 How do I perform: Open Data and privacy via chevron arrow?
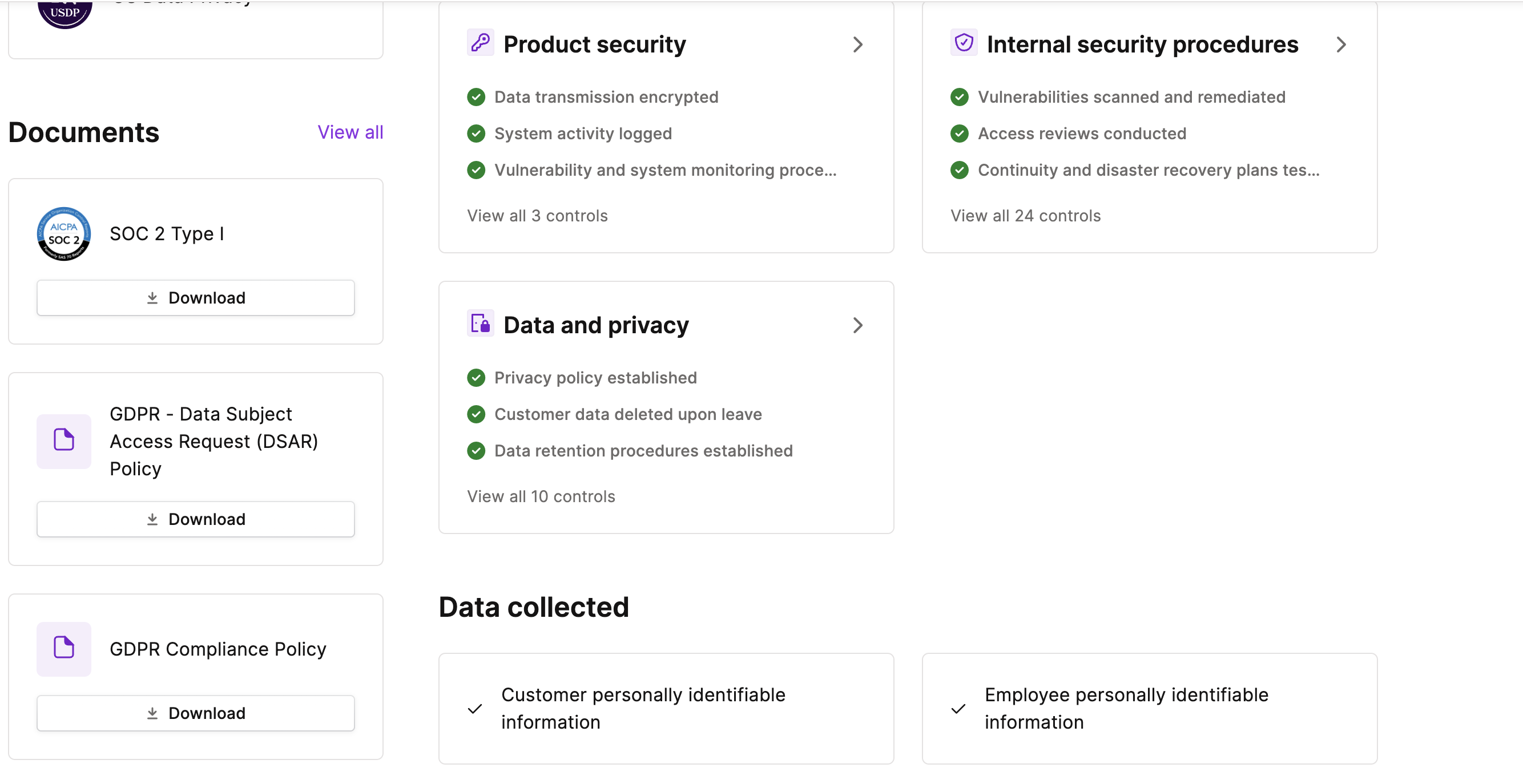858,325
